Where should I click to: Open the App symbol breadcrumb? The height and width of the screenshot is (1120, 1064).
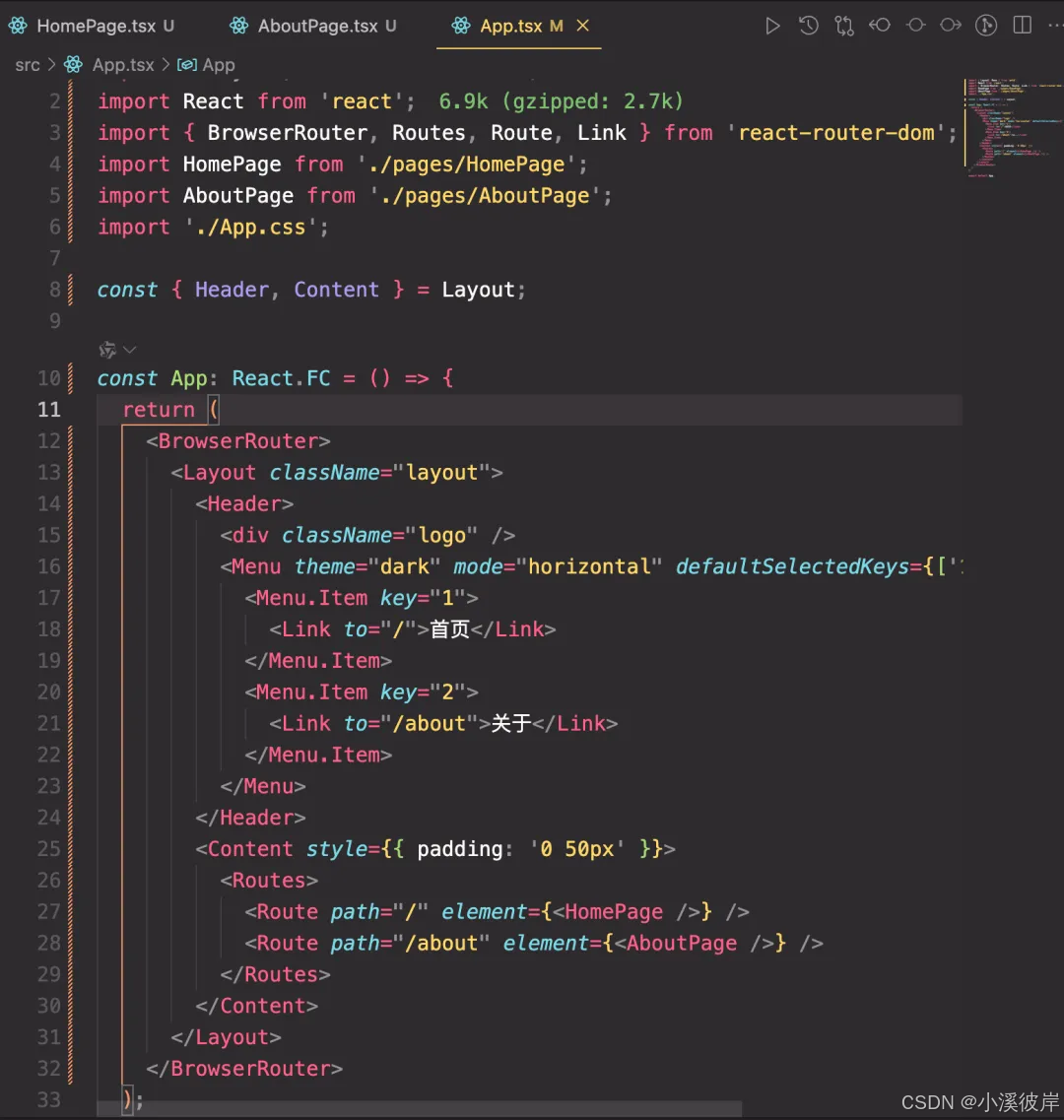pyautogui.click(x=218, y=65)
